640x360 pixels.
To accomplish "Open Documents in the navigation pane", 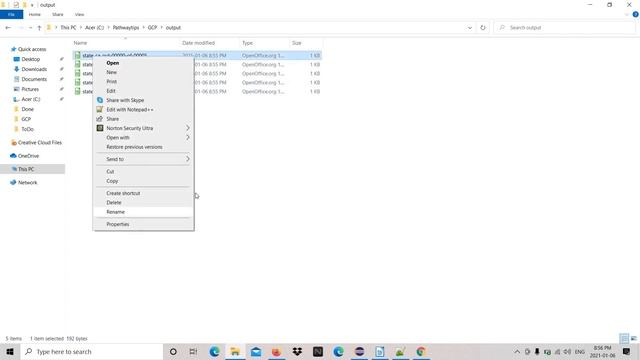I will tap(34, 79).
